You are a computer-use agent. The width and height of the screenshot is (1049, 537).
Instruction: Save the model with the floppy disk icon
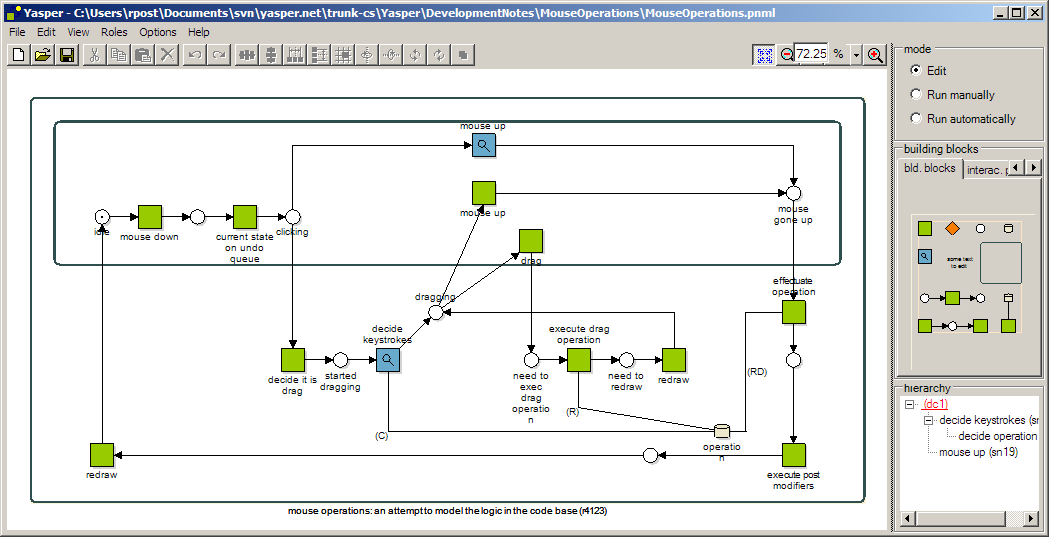67,55
